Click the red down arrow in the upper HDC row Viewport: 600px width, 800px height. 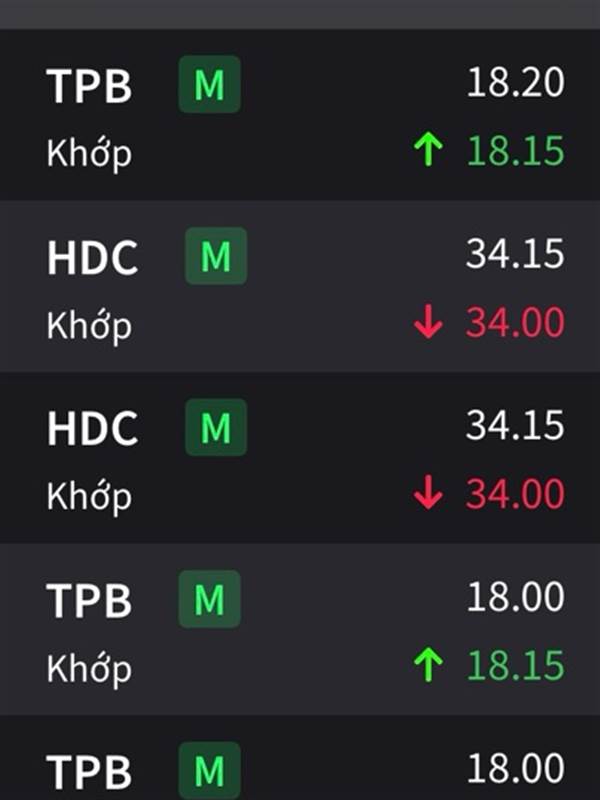(428, 323)
